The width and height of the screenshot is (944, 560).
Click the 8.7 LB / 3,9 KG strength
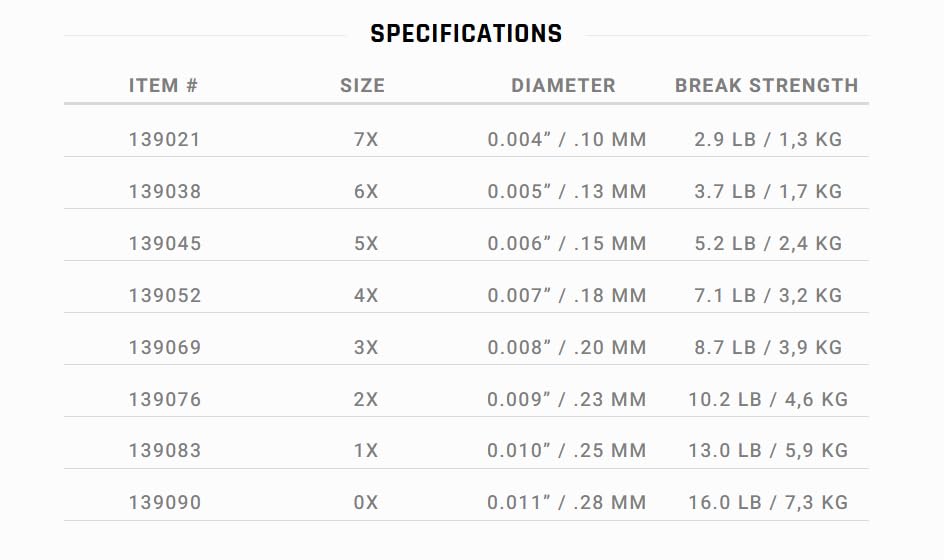click(x=768, y=347)
